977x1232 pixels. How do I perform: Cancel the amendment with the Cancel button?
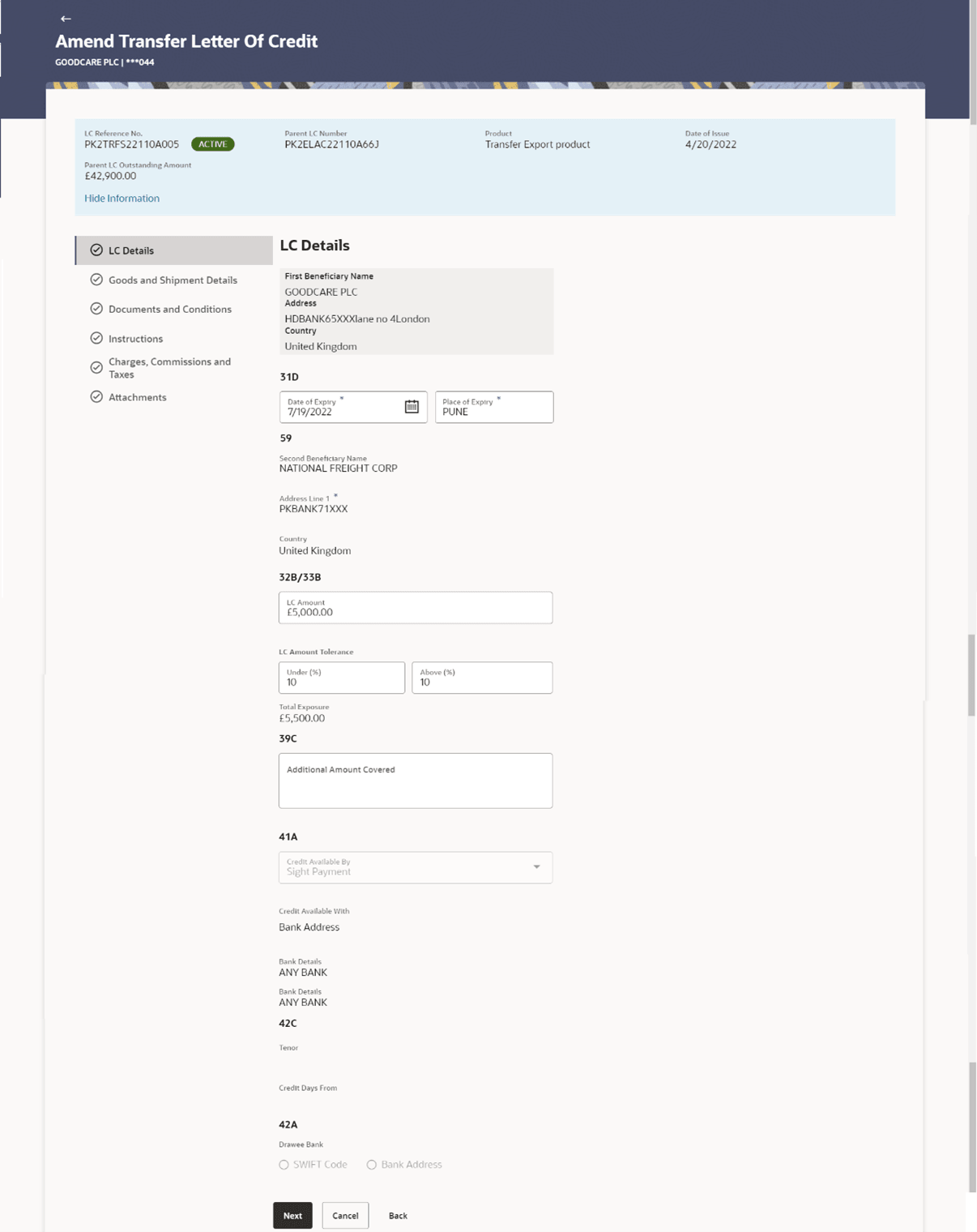pyautogui.click(x=345, y=1216)
